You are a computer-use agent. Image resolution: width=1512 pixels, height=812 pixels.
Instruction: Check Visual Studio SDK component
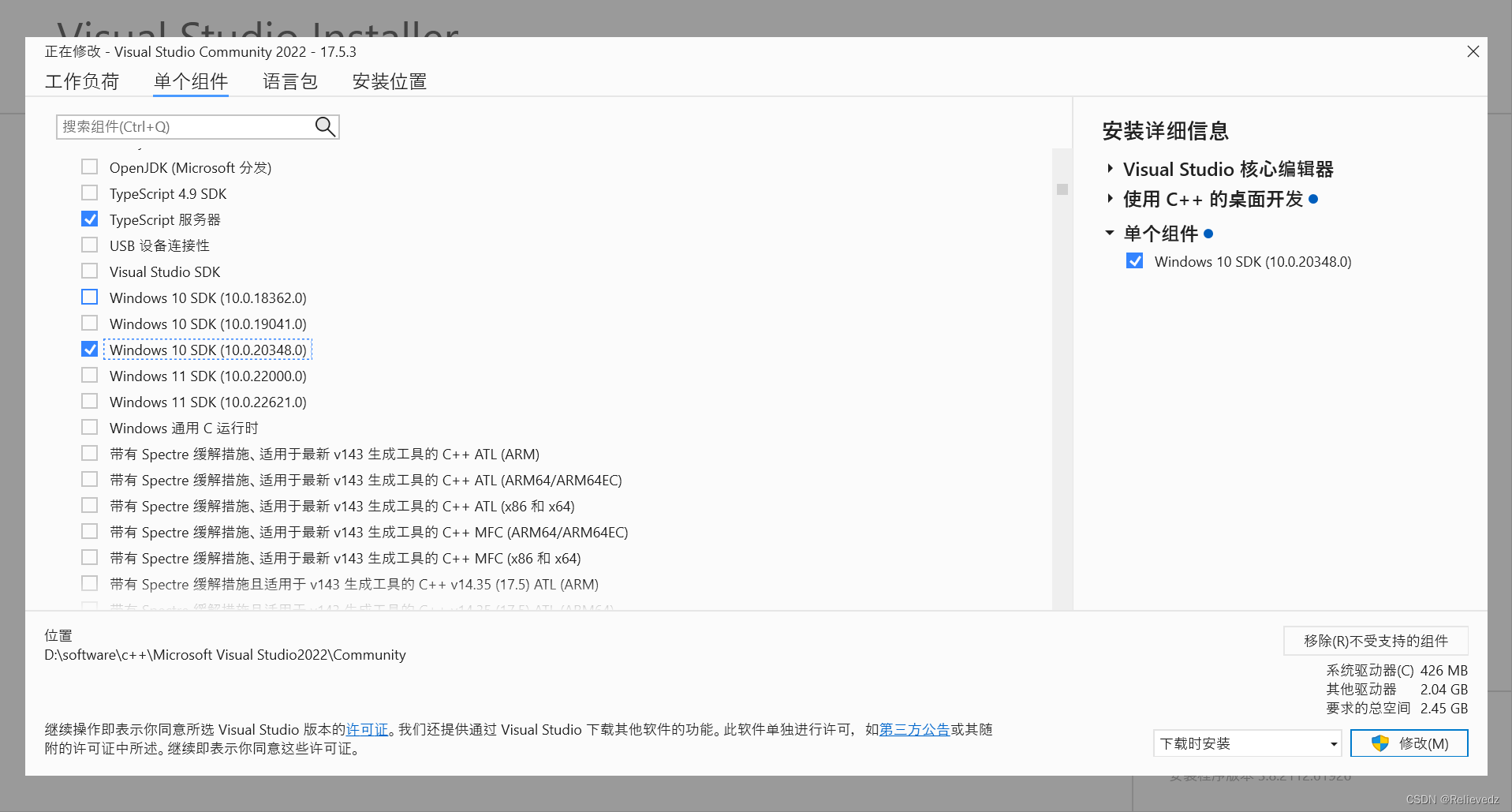[x=89, y=271]
